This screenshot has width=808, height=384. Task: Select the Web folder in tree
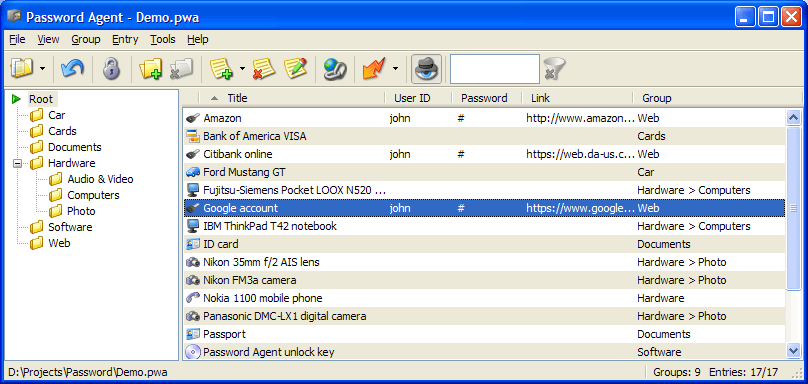tap(59, 243)
